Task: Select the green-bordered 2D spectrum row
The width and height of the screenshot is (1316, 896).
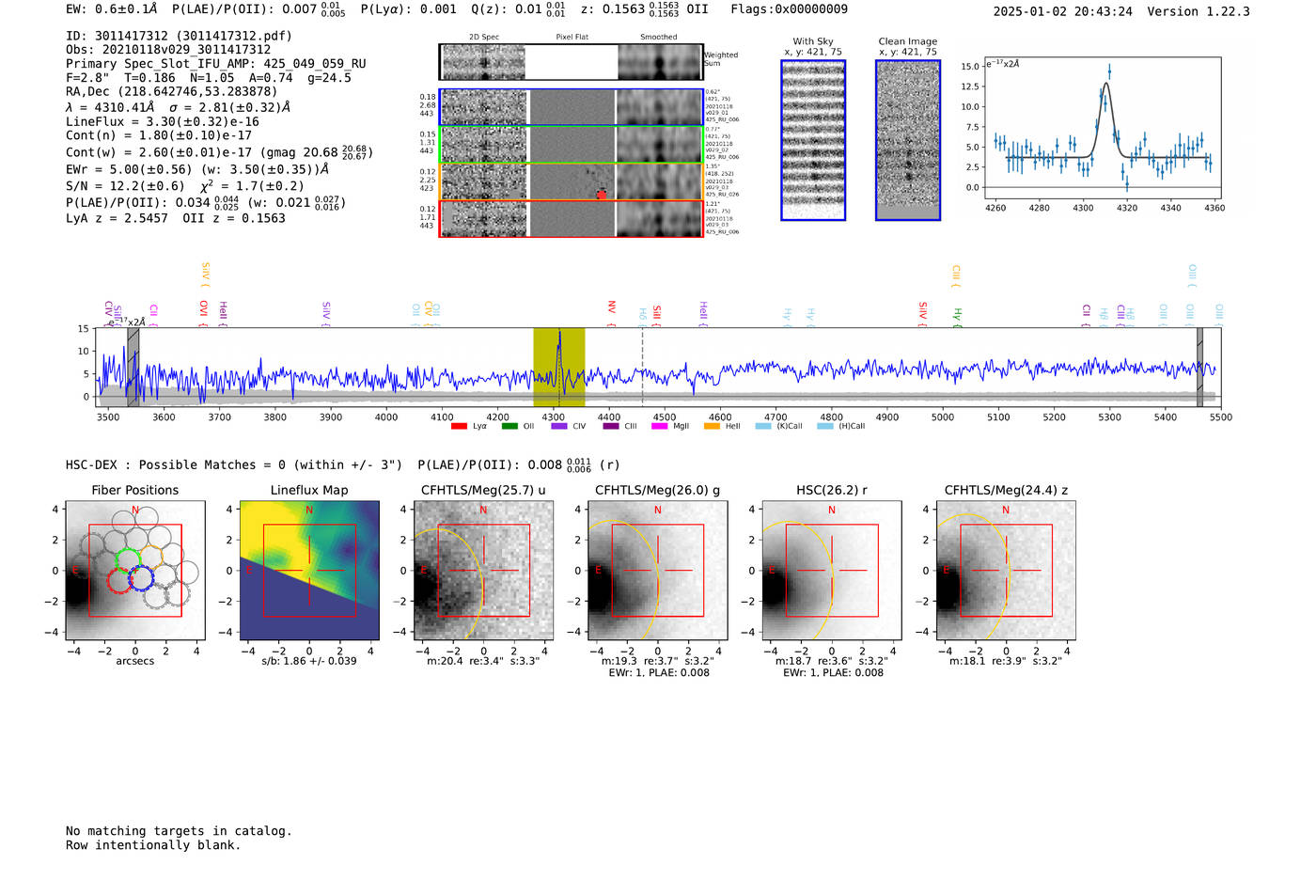Action: (572, 145)
